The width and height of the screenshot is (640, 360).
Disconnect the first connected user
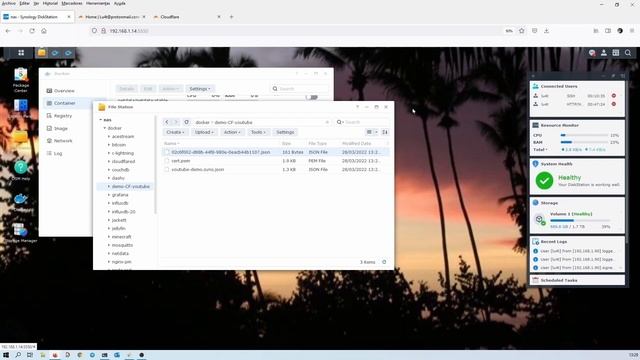(613, 96)
